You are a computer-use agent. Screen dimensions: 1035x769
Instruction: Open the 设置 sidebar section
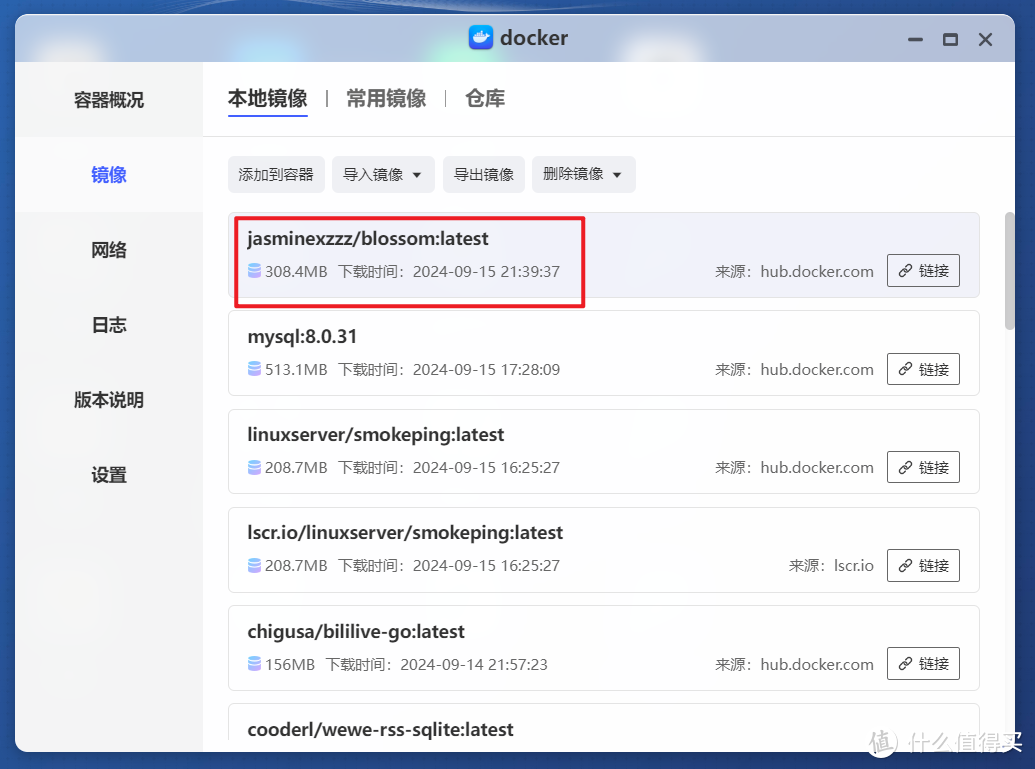[108, 475]
